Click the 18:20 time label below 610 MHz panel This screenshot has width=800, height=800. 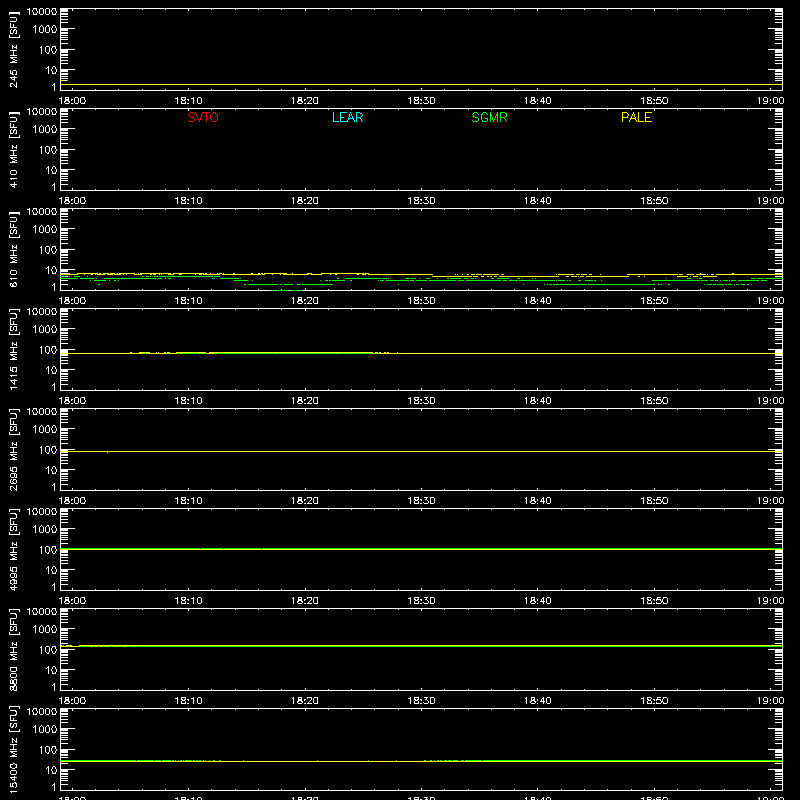pos(305,301)
